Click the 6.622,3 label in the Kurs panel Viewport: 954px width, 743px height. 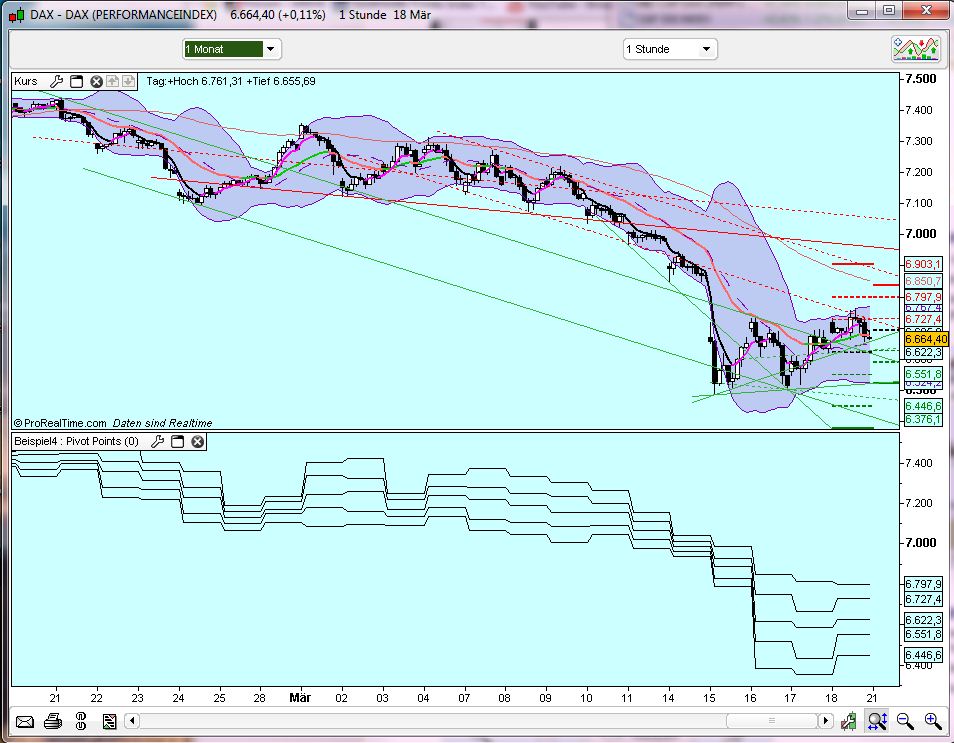(x=923, y=352)
